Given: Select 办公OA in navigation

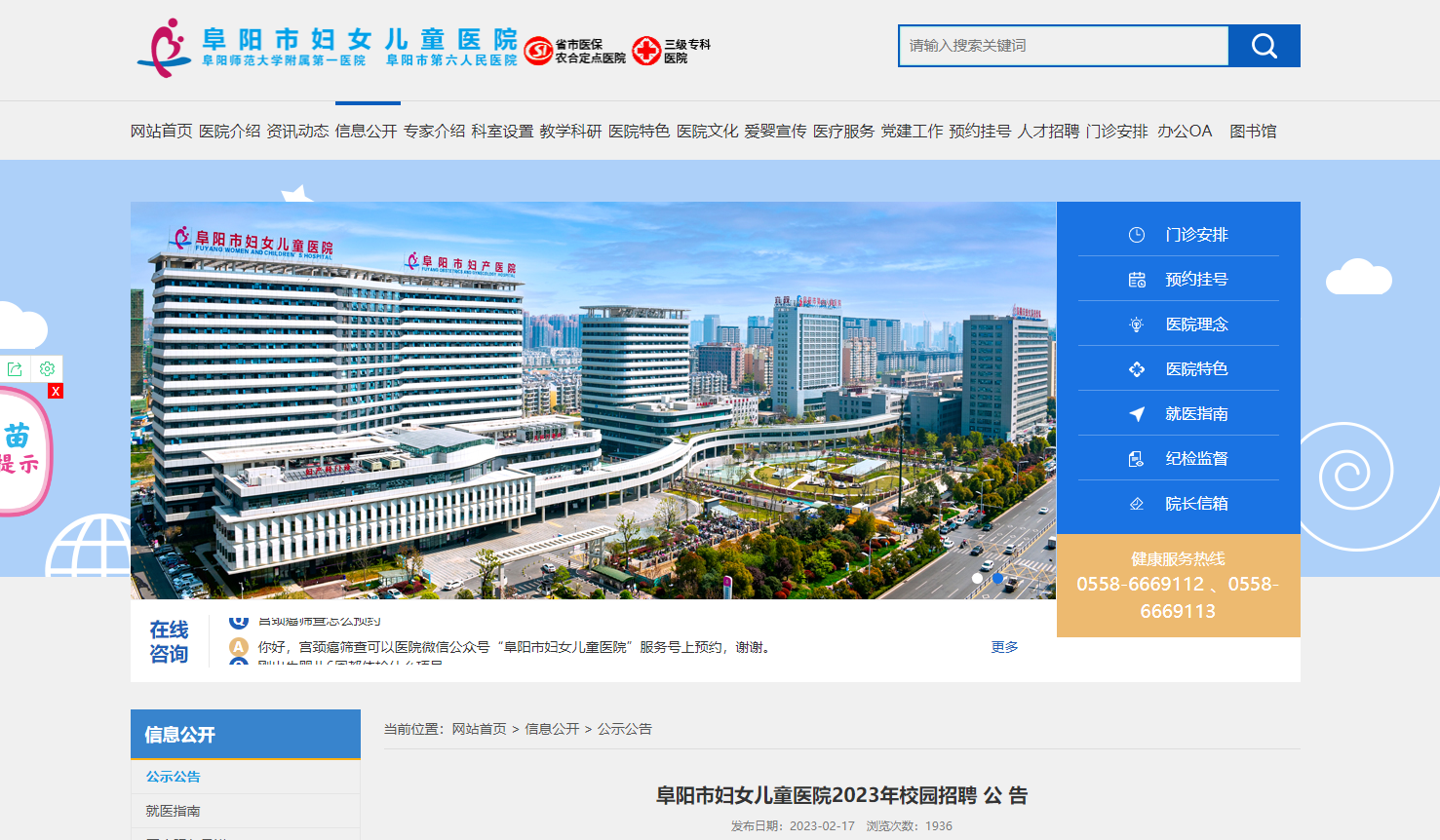Looking at the screenshot, I should coord(1185,132).
